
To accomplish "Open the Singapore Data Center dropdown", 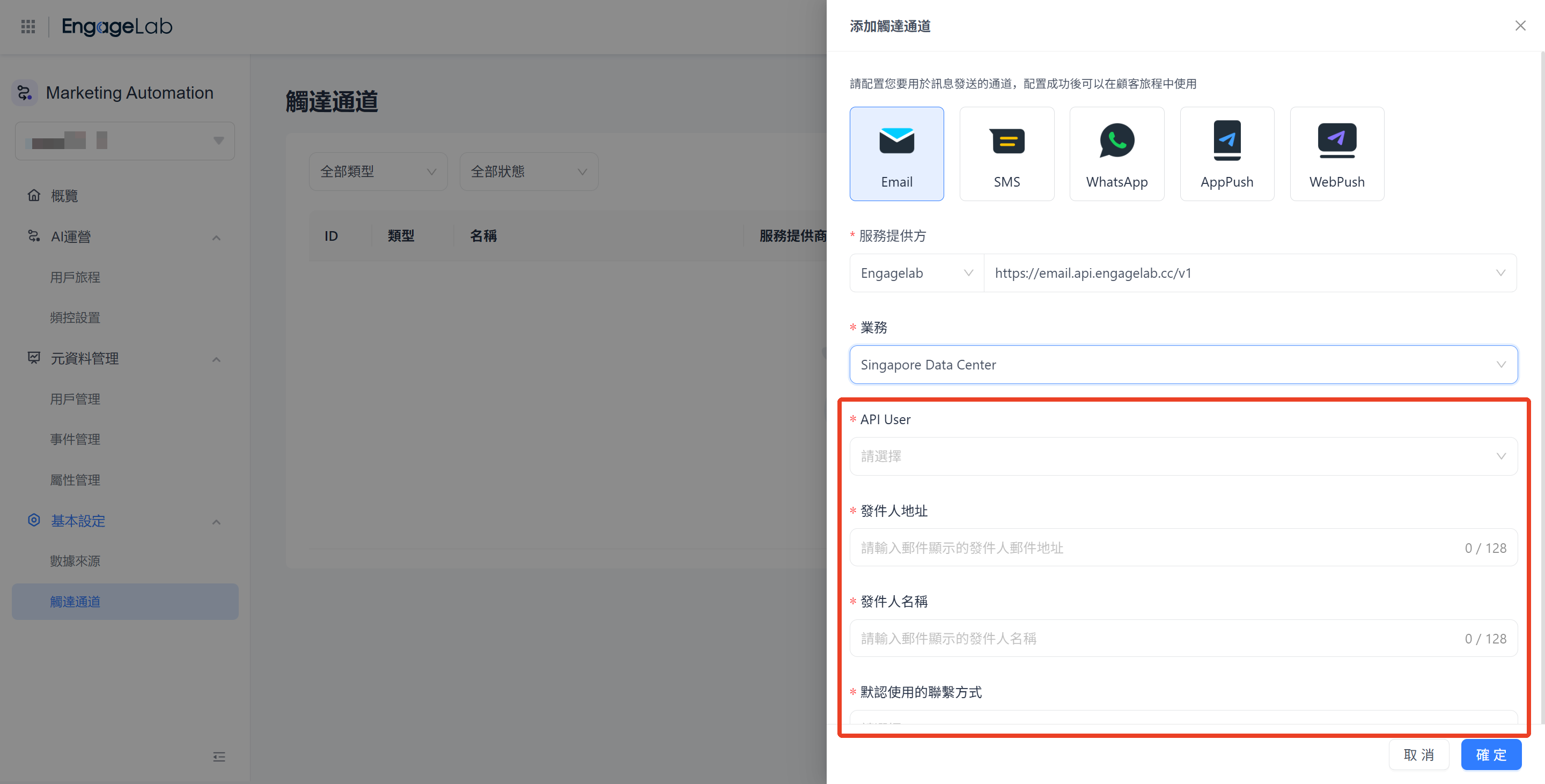I will pyautogui.click(x=1182, y=365).
